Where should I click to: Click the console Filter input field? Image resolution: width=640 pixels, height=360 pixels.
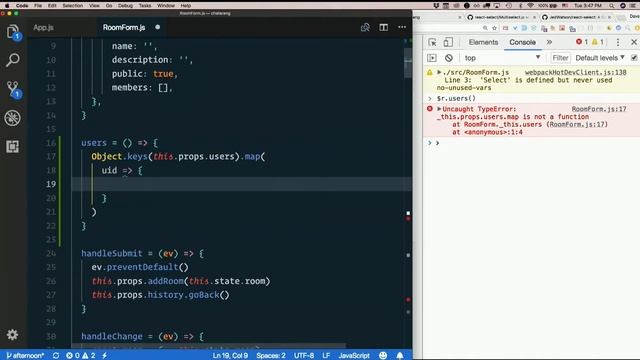click(x=560, y=58)
